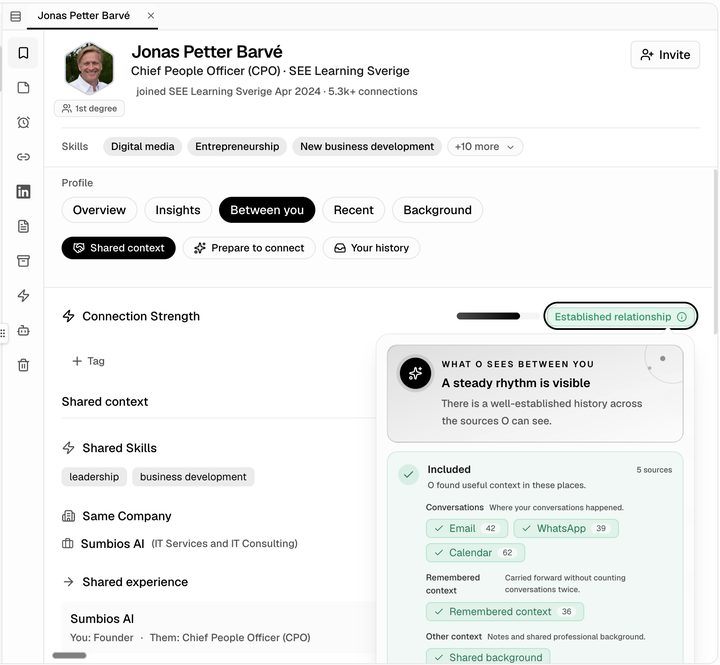720x665 pixels.
Task: Open the Prepare to connect sub-tab
Action: [249, 248]
